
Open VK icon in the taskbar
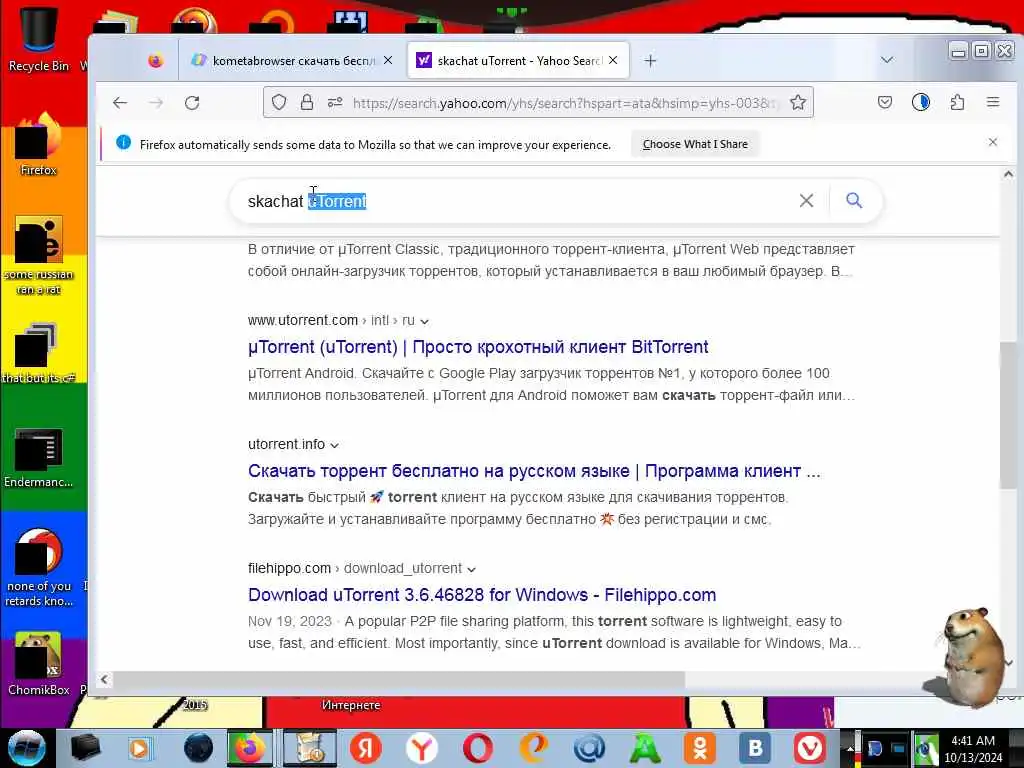coord(756,748)
